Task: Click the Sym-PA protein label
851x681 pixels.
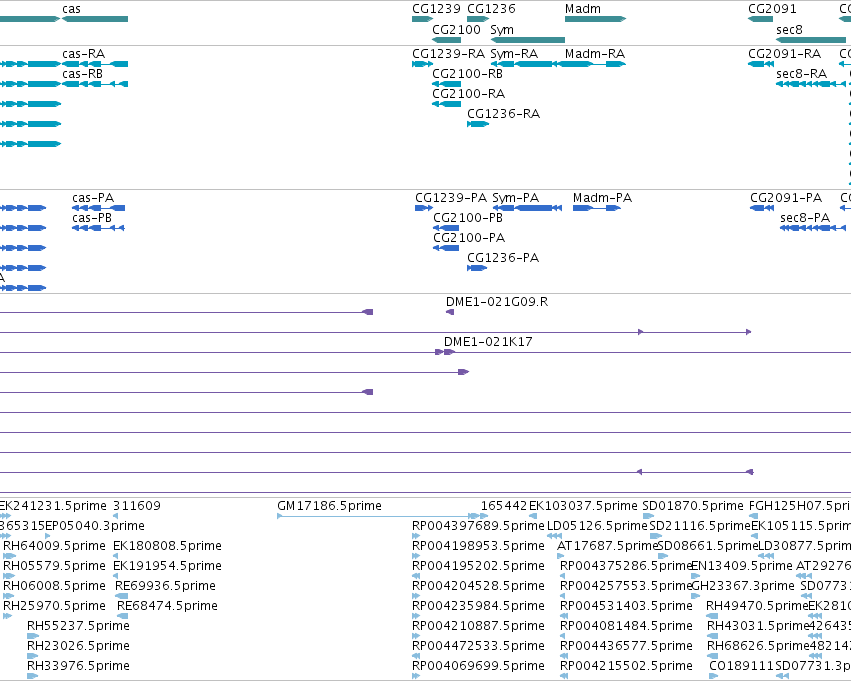Action: 516,198
